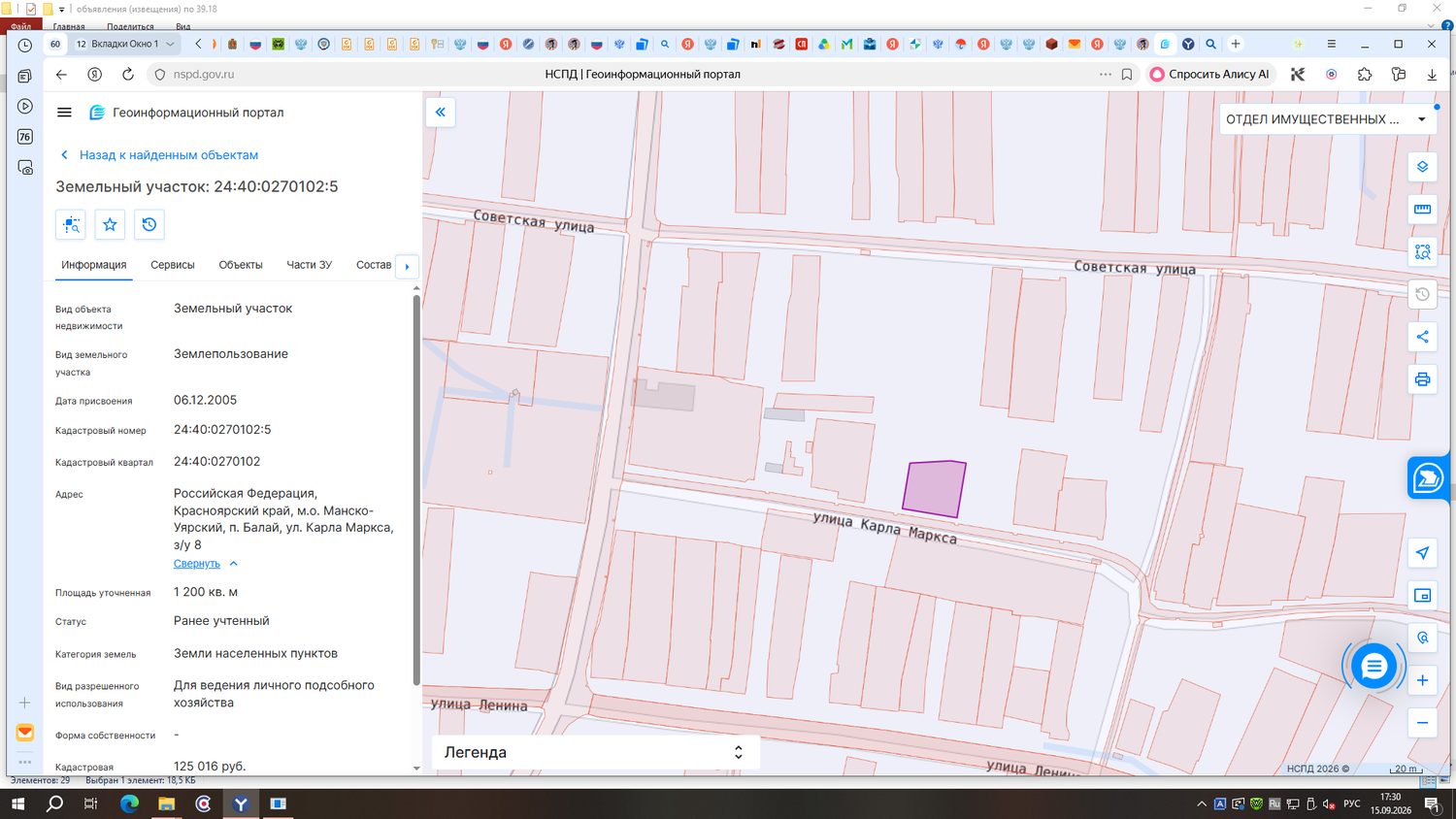Collapse the side panel with double chevron

pos(441,113)
